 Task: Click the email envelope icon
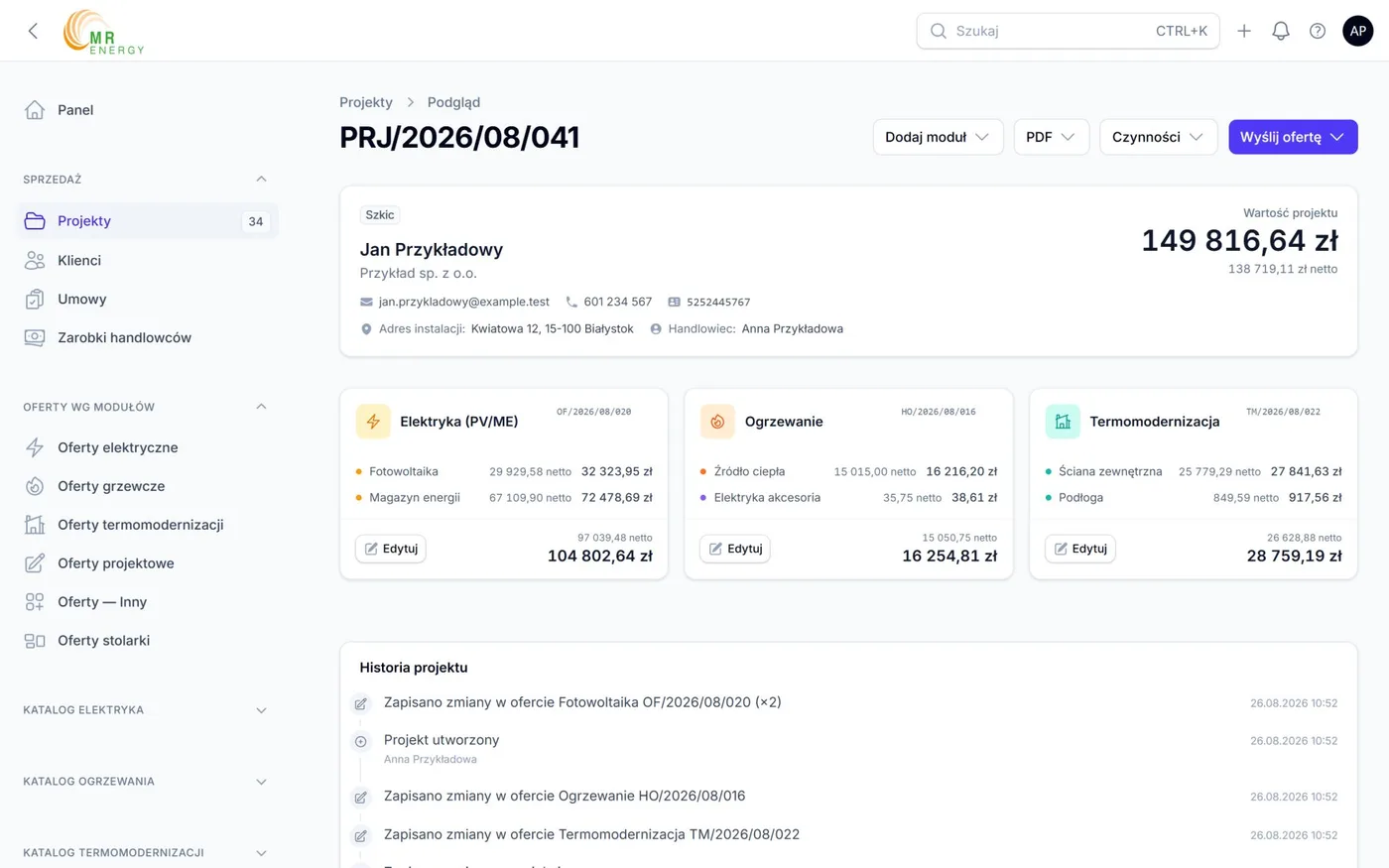coord(366,302)
